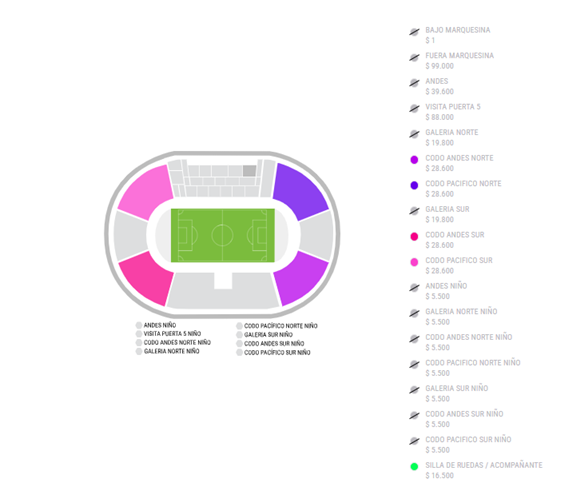Click the unavailable icon beside BAJO MARQUESINA
Screen dimensions: 577x487
click(x=414, y=32)
